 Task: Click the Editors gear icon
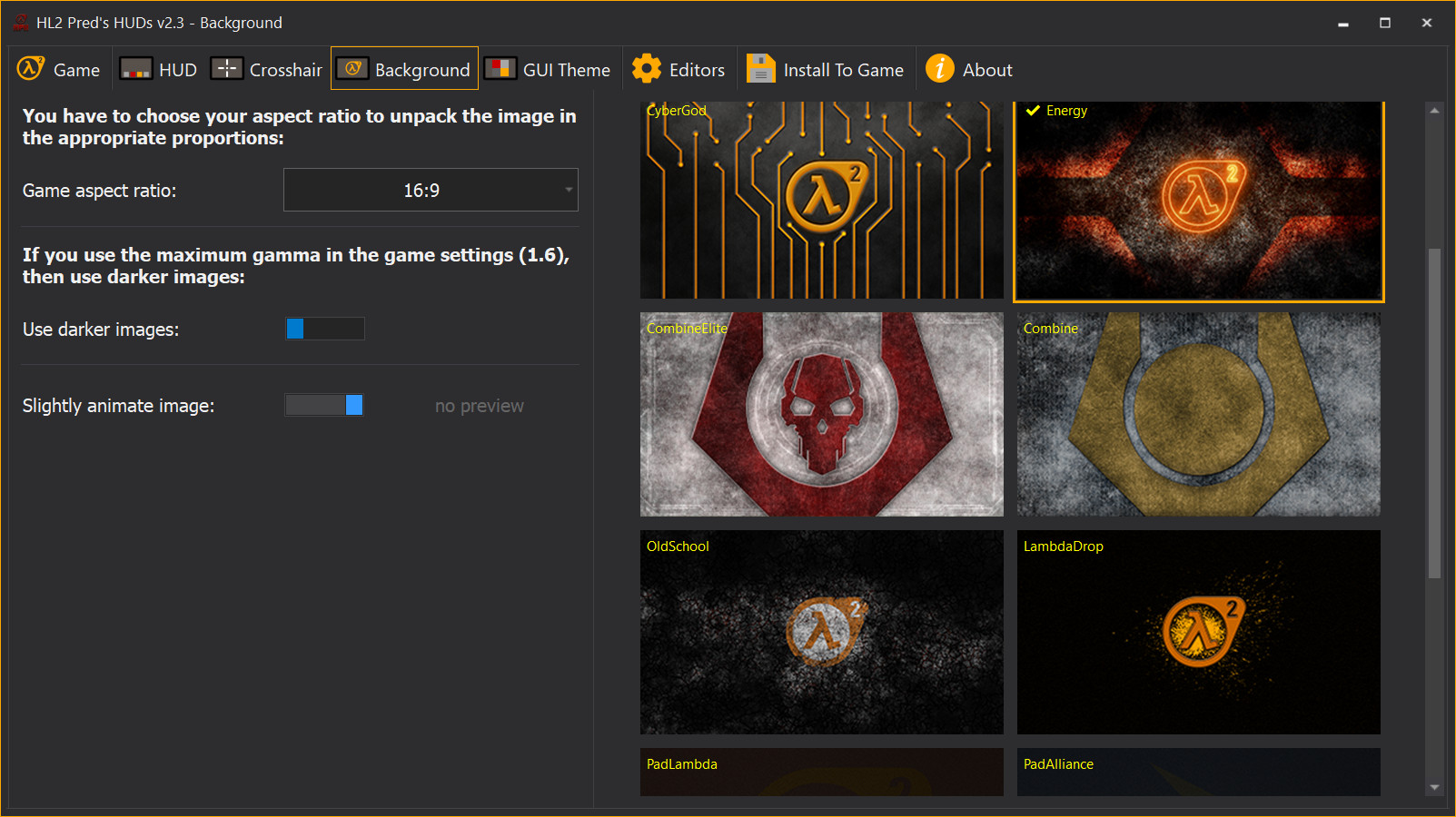point(647,68)
